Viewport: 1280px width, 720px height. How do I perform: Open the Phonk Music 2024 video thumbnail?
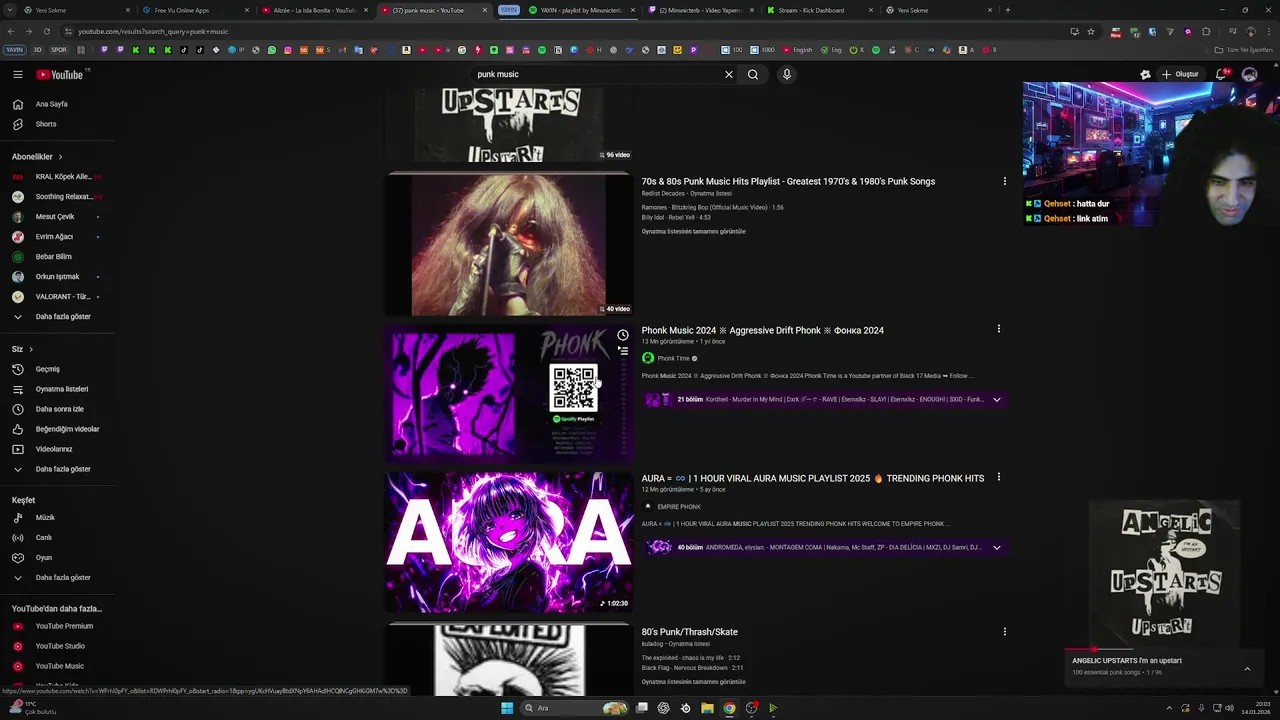click(x=510, y=393)
